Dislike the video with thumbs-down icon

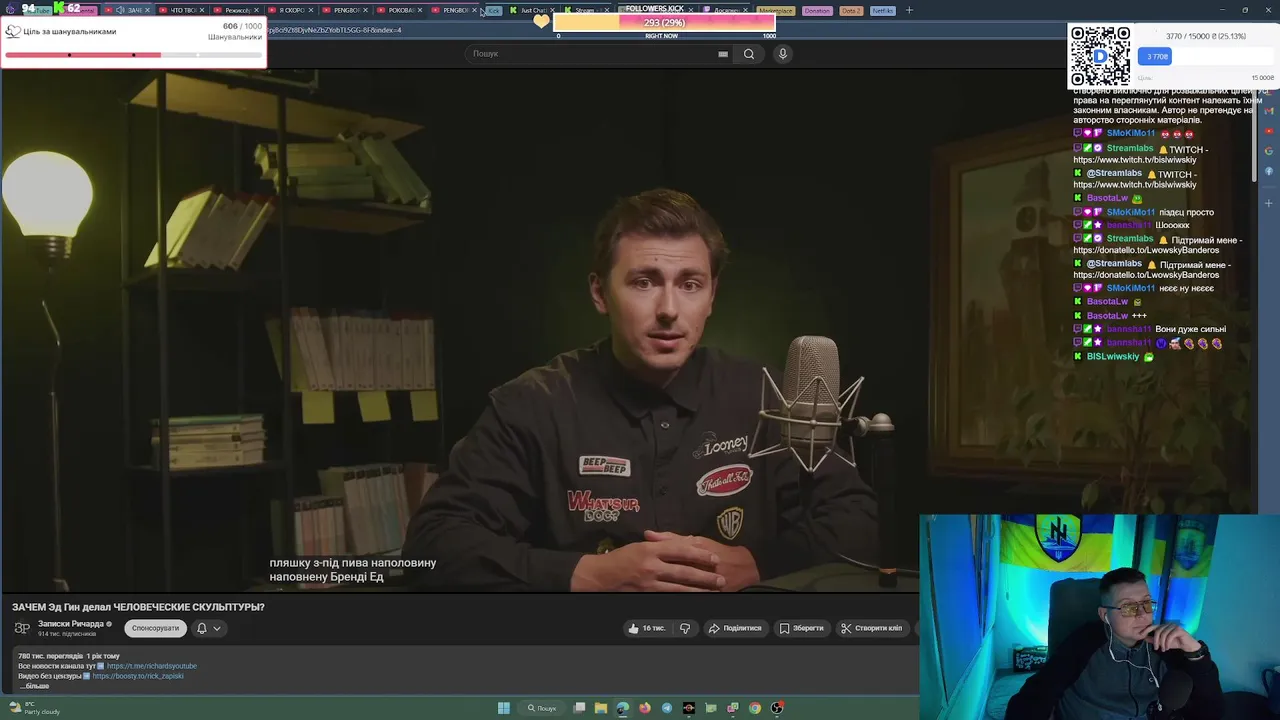click(685, 628)
